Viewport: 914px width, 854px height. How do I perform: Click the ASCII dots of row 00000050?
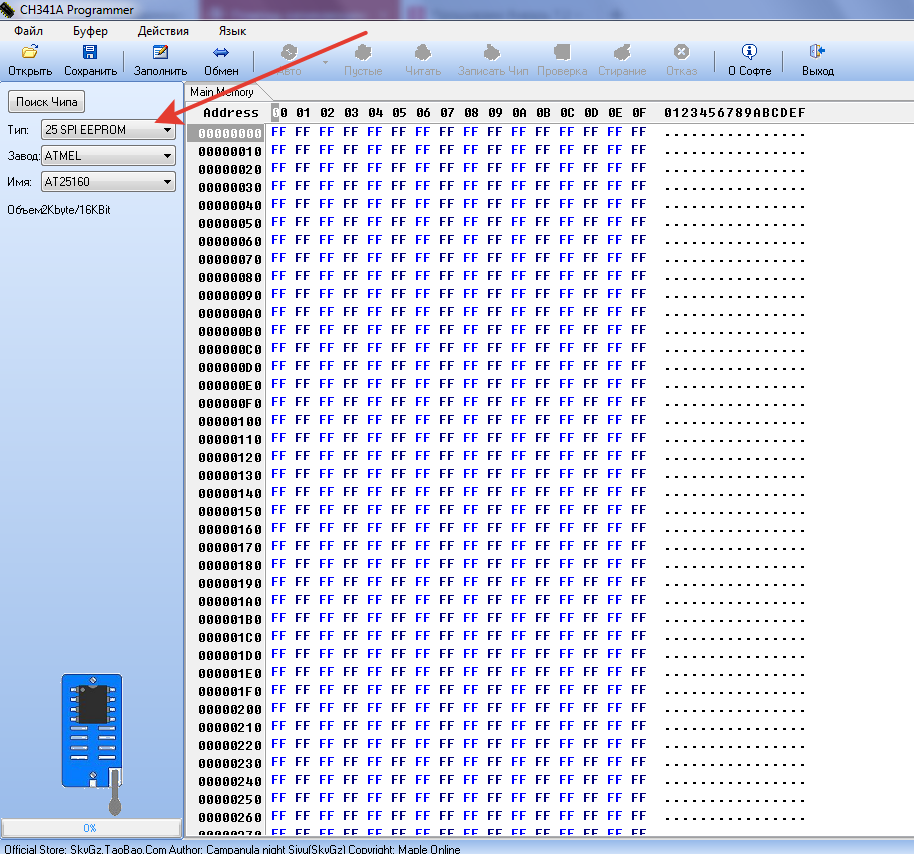click(734, 224)
